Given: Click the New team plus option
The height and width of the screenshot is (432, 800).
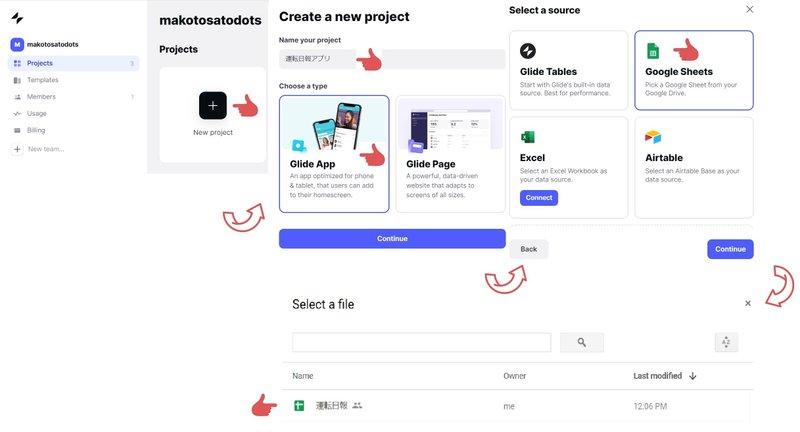Looking at the screenshot, I should (x=38, y=149).
